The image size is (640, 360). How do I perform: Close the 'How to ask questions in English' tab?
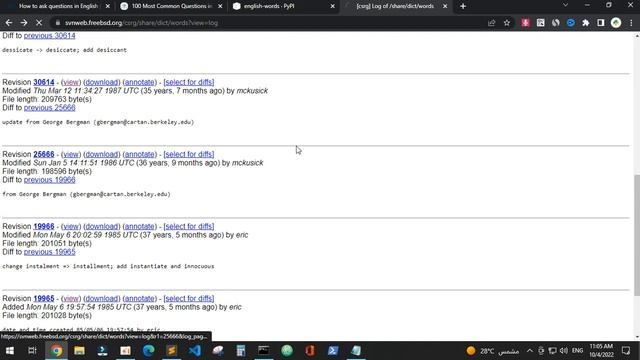pyautogui.click(x=108, y=6)
